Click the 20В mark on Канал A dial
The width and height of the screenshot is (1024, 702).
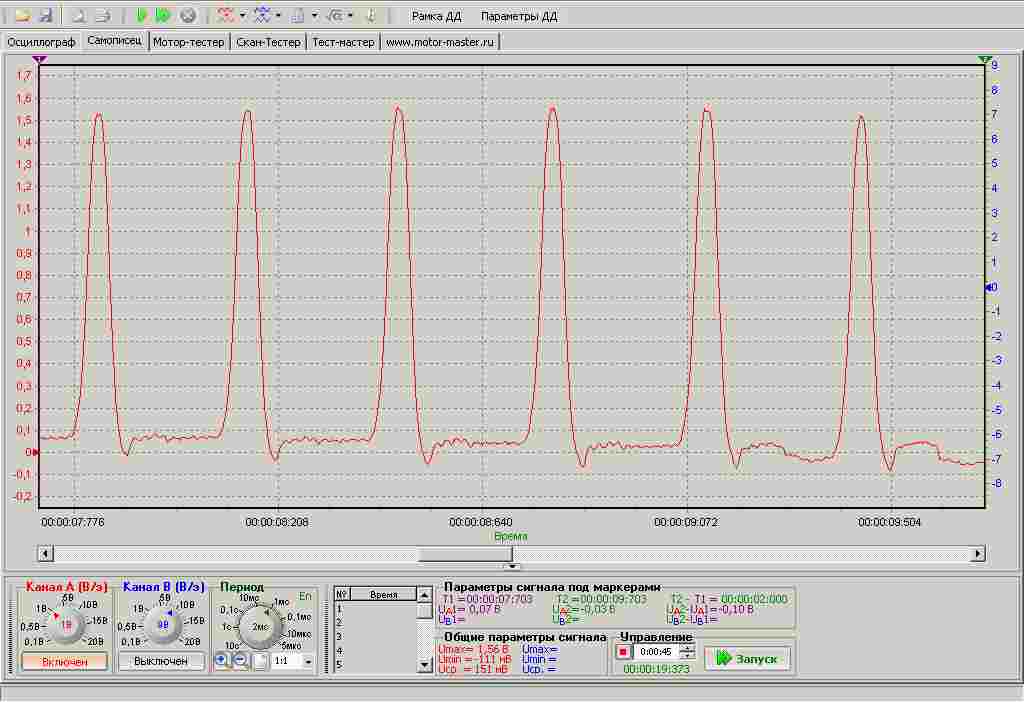pyautogui.click(x=95, y=642)
